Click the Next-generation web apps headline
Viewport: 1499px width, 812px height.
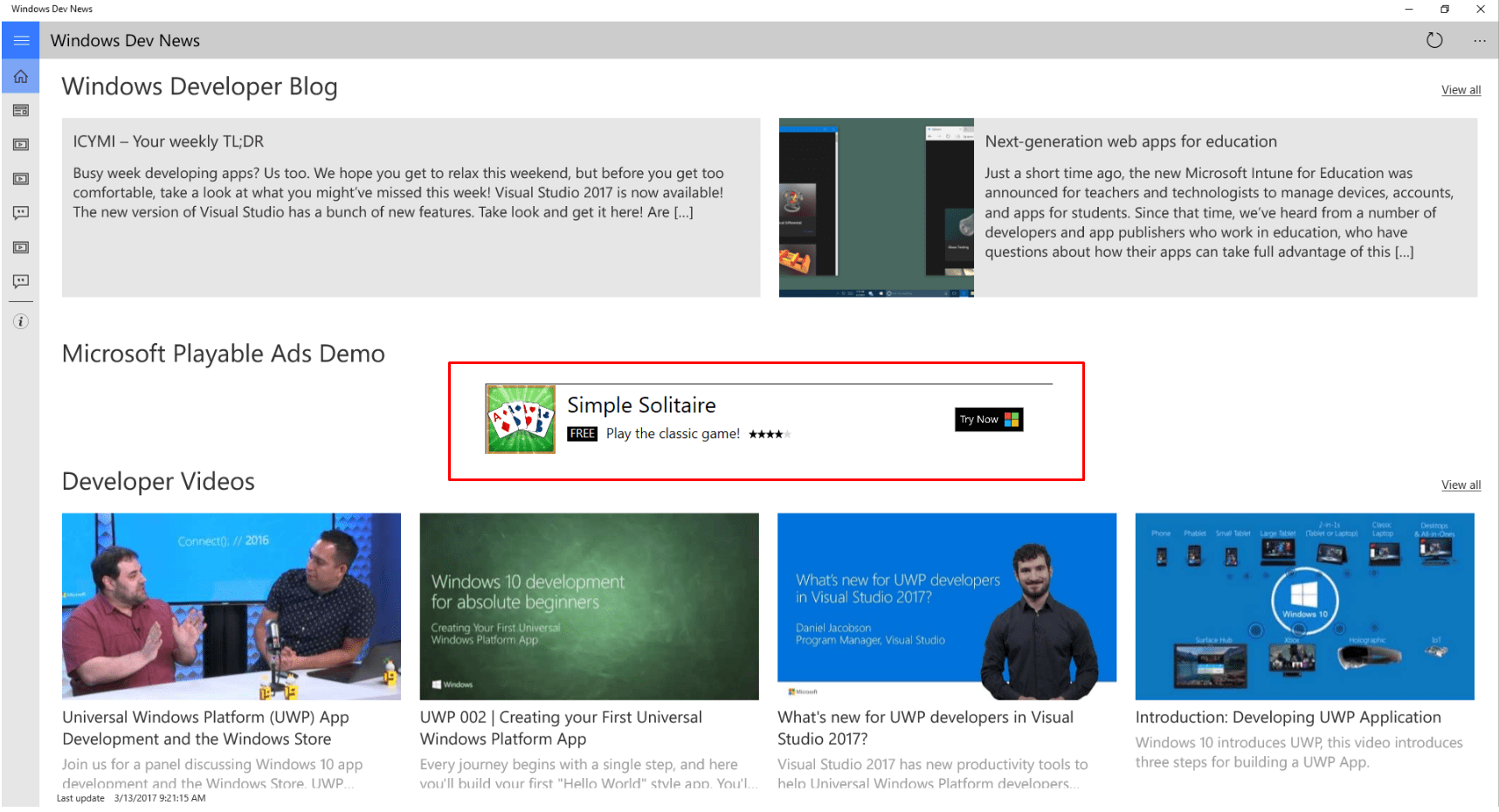[1130, 141]
